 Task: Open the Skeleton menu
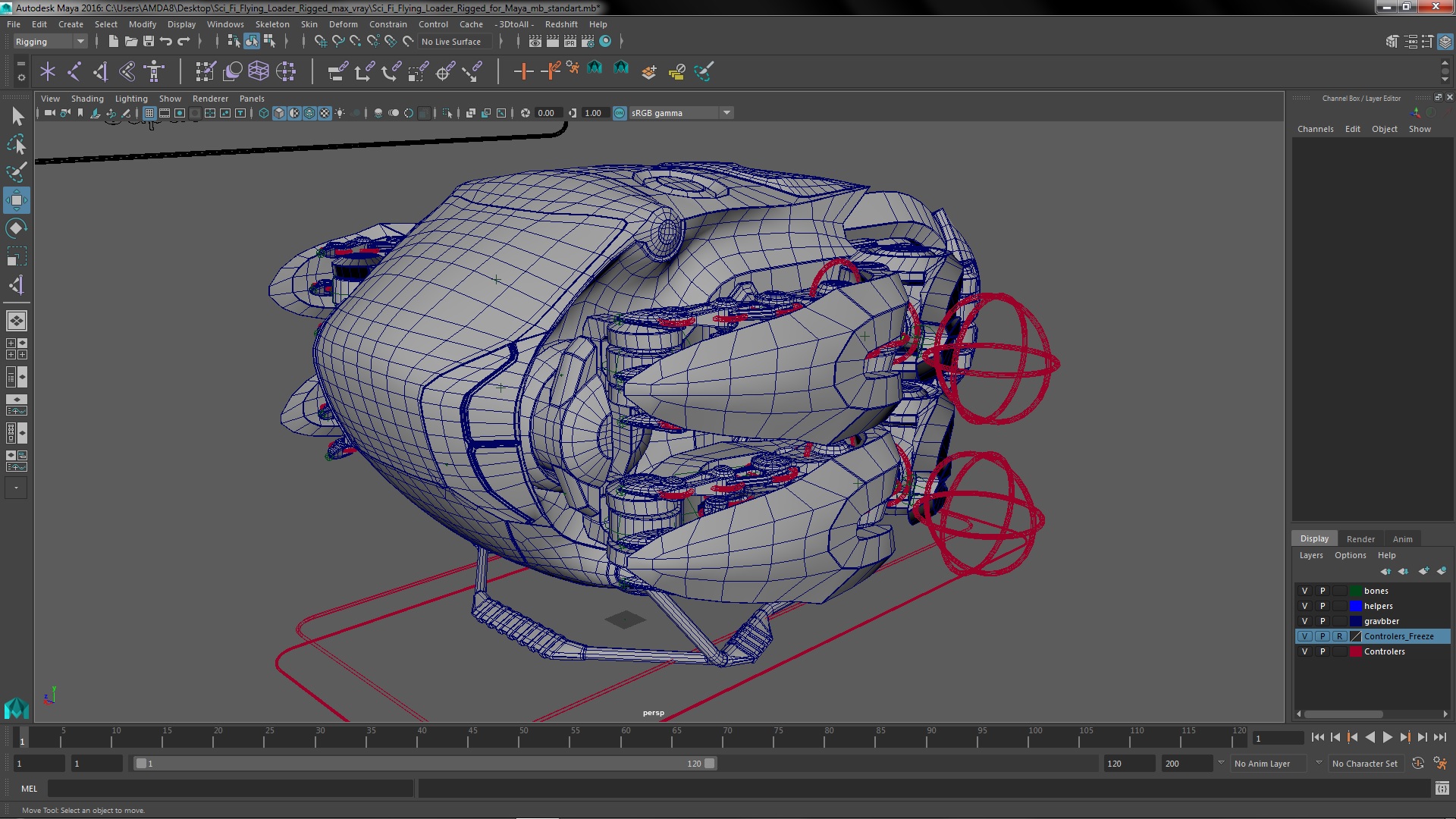pyautogui.click(x=272, y=24)
